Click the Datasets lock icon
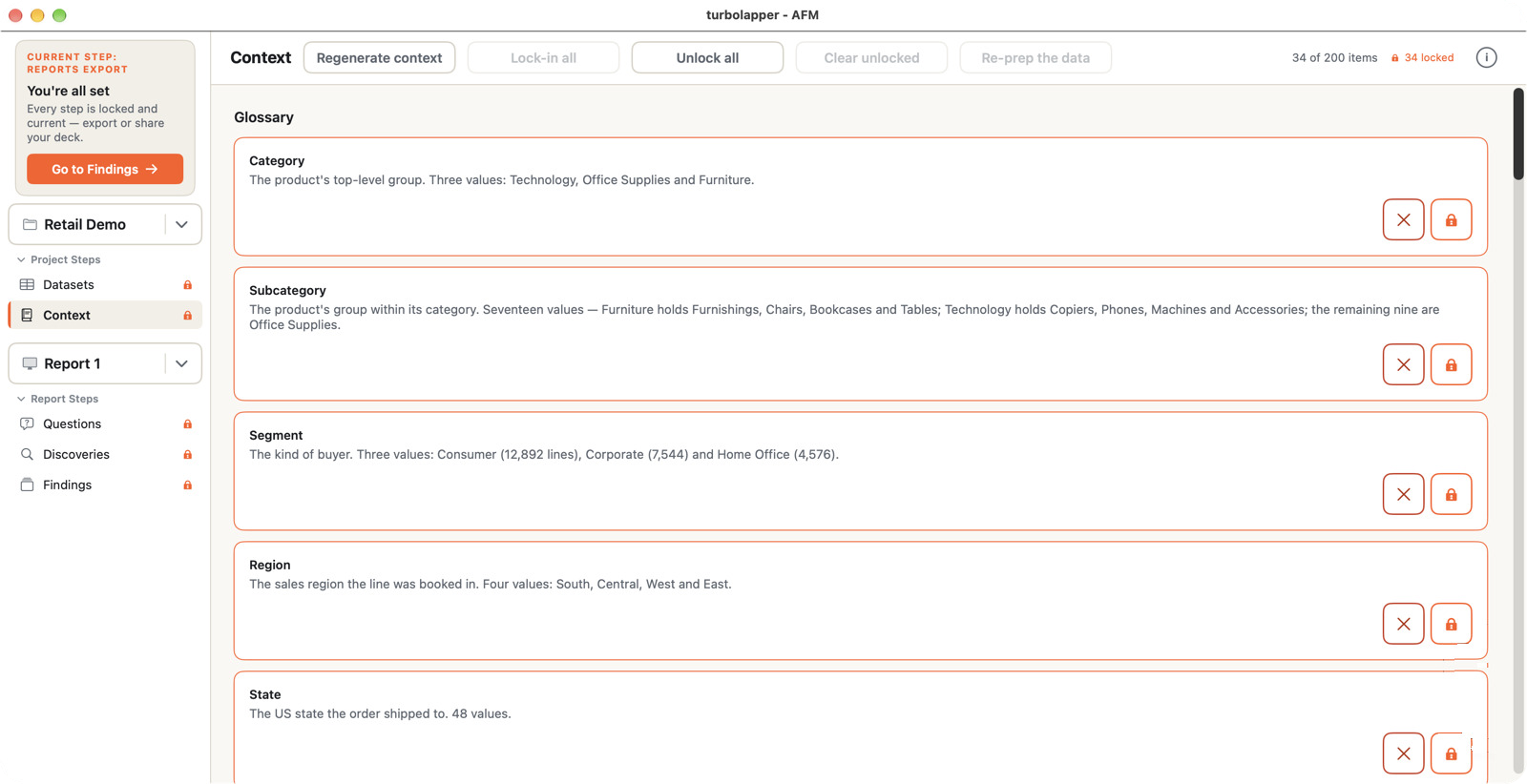 (x=187, y=285)
